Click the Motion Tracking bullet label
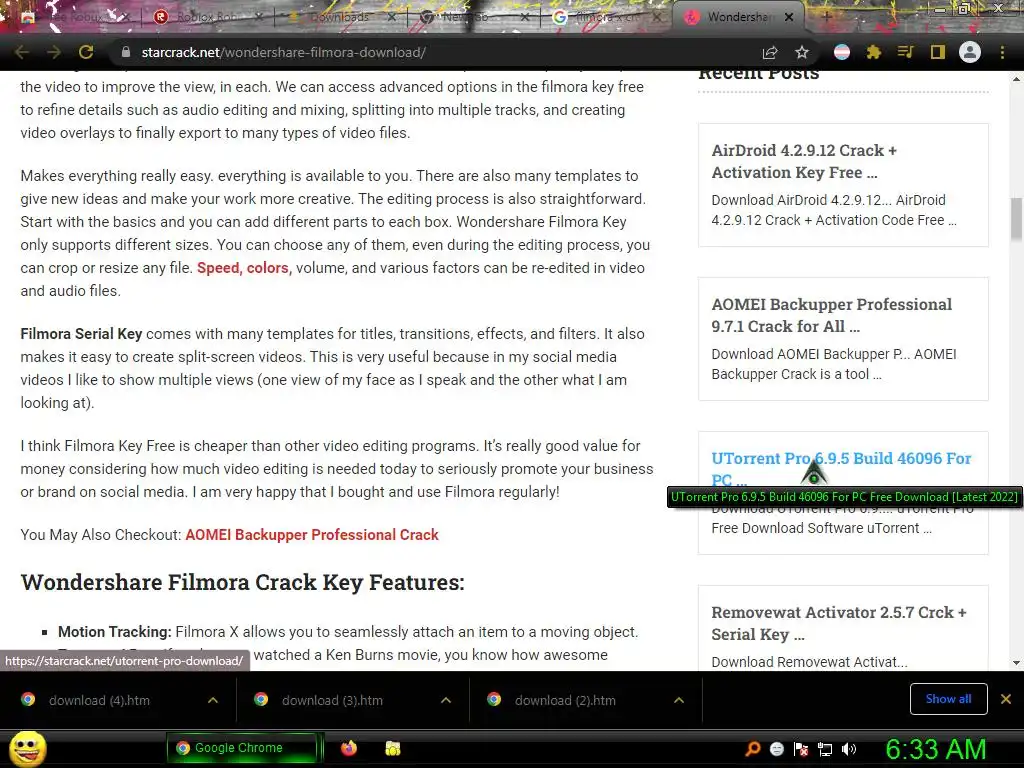Screen dimensions: 1024x768 (114, 632)
